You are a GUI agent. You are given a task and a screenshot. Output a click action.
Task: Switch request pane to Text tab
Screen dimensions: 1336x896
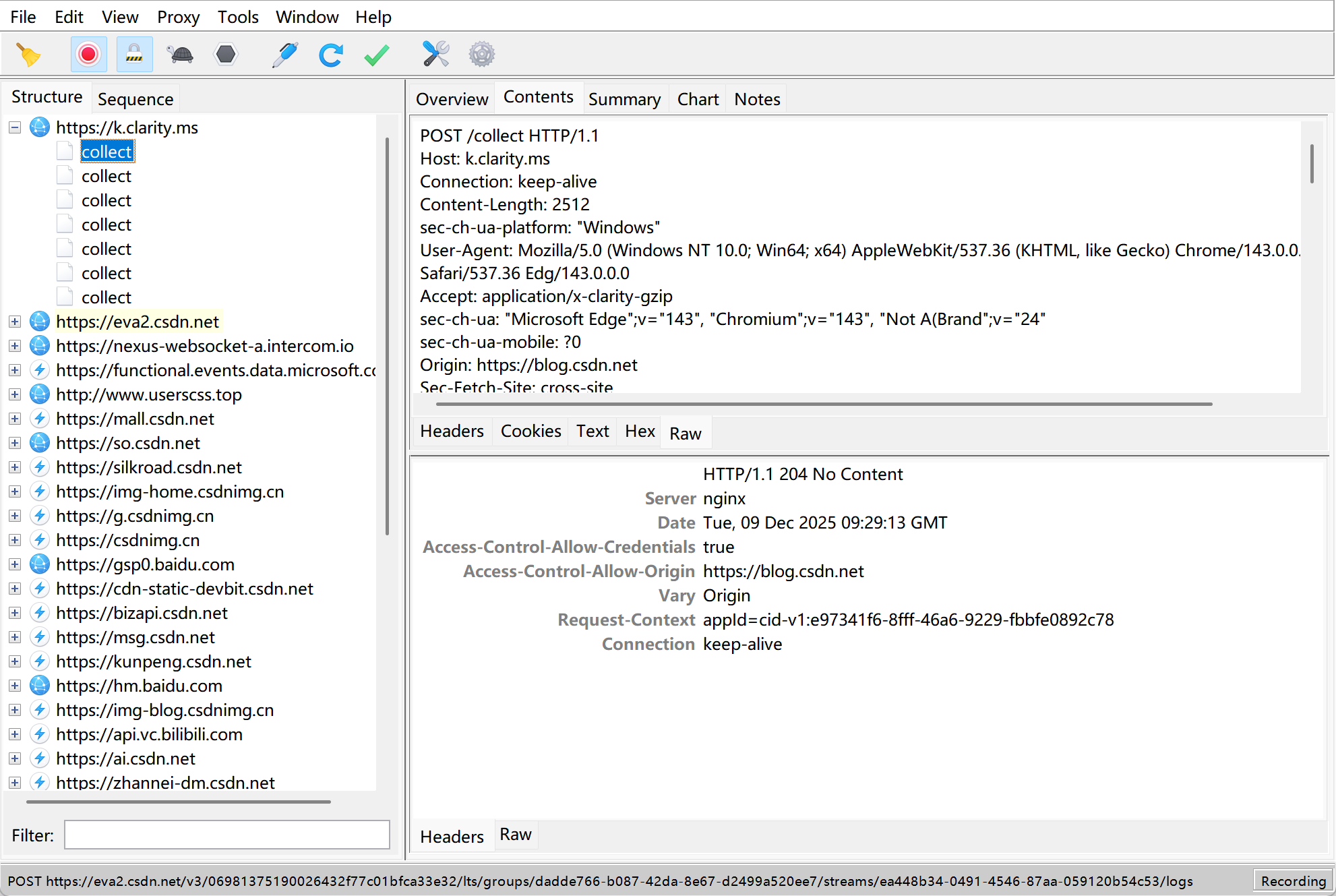click(593, 431)
